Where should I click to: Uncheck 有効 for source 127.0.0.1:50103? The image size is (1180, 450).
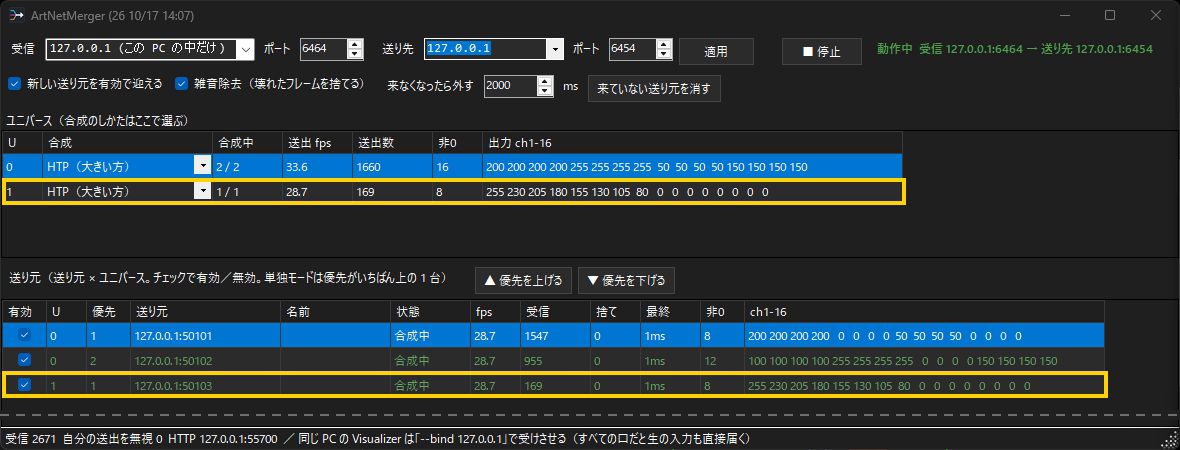24,385
